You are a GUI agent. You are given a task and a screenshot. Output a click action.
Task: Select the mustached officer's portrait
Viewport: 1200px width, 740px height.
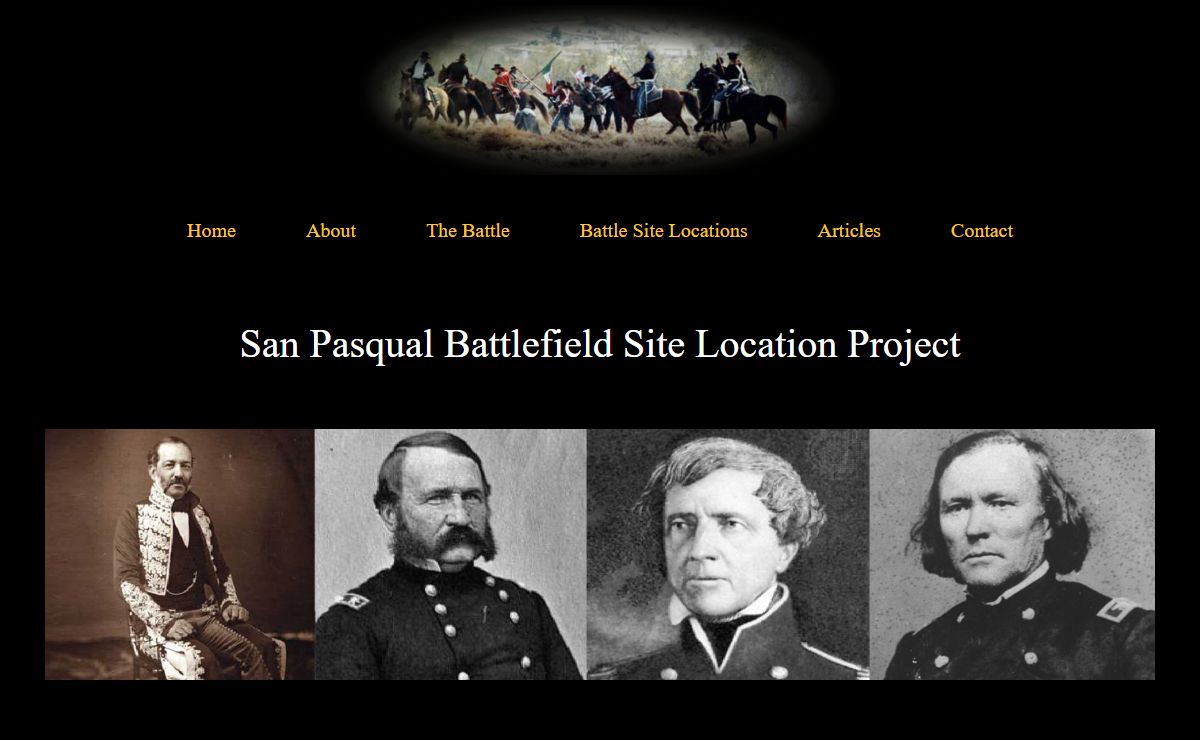pyautogui.click(x=451, y=555)
